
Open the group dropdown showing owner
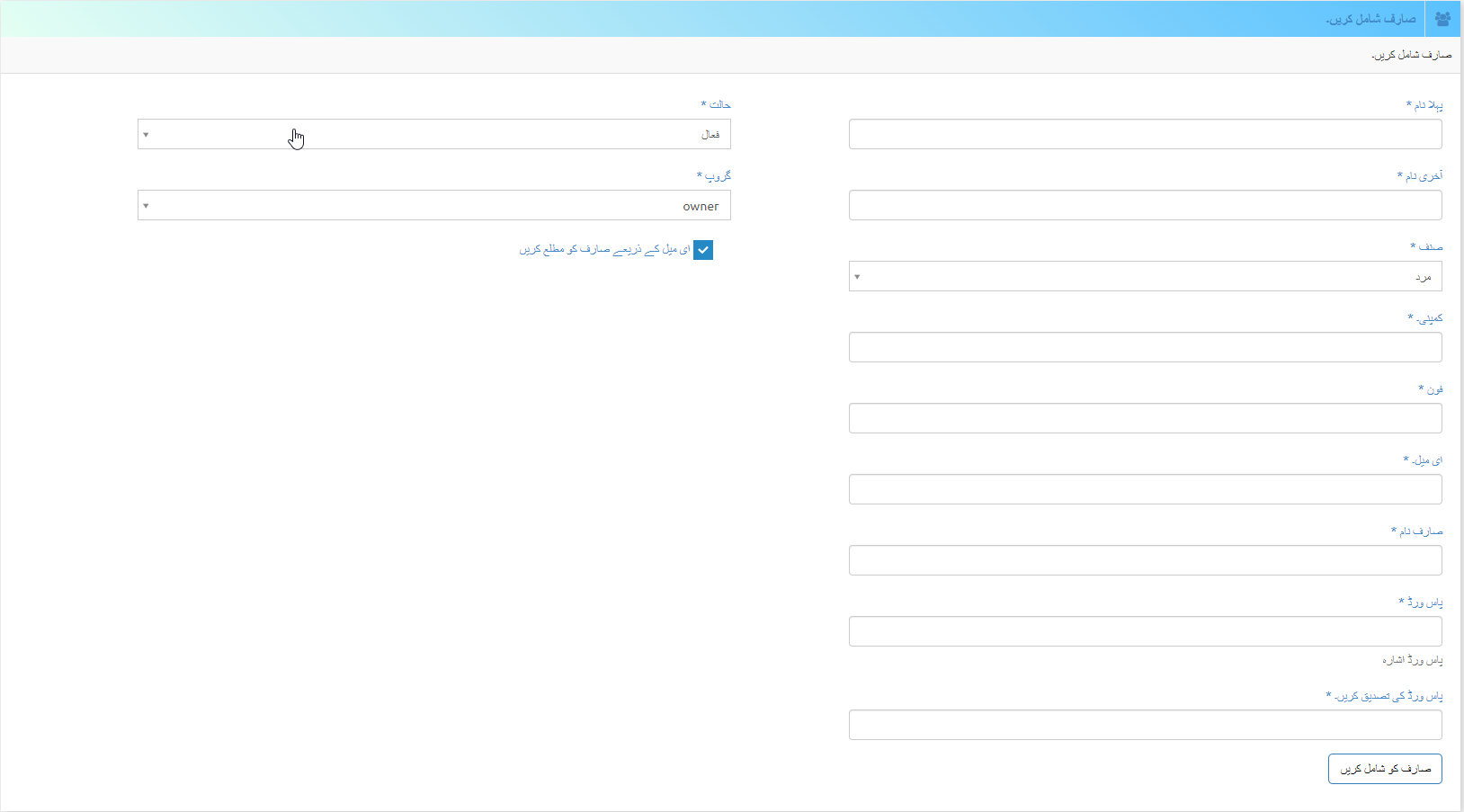click(x=433, y=206)
